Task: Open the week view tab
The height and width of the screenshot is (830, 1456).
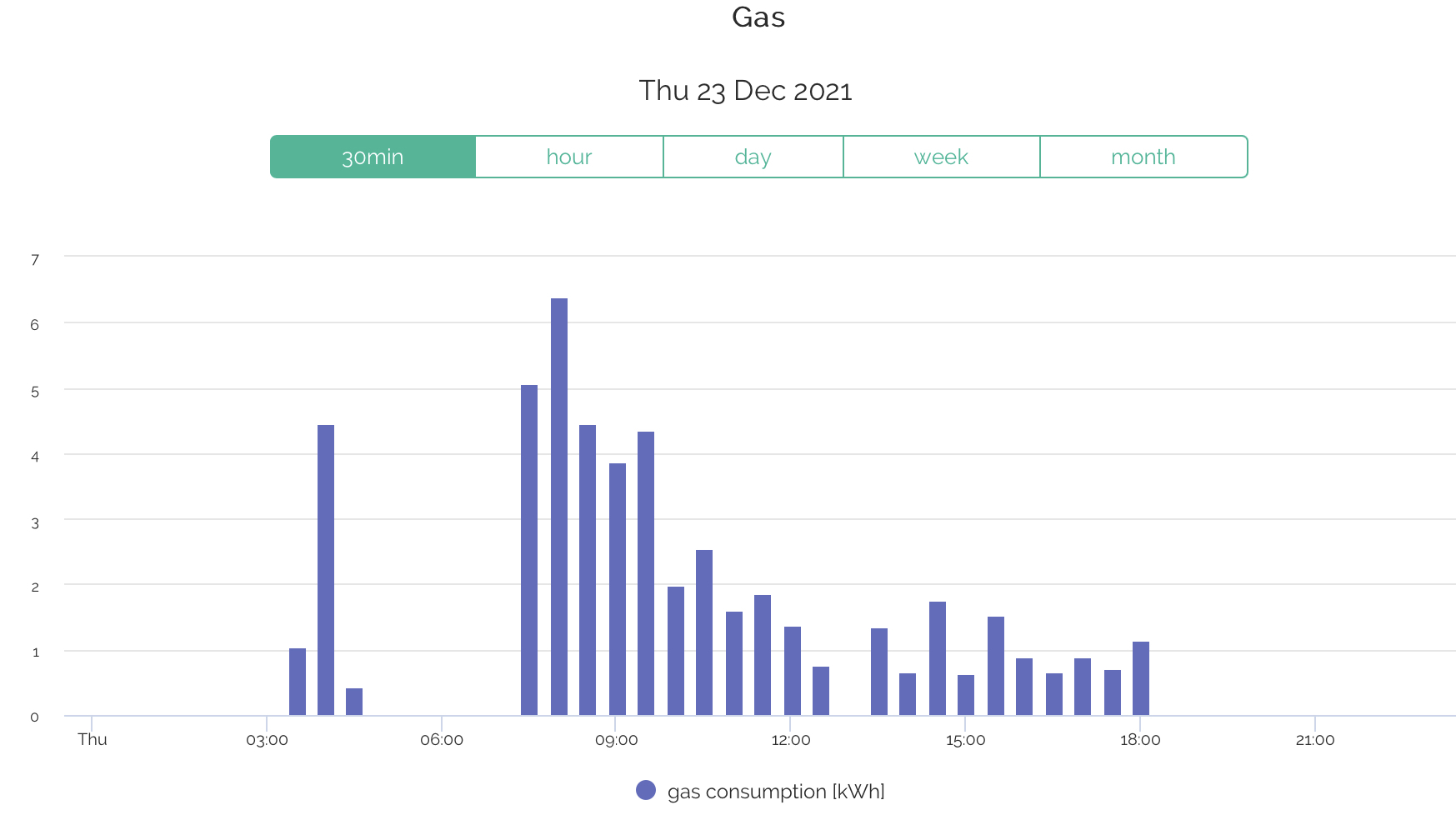Action: tap(941, 157)
